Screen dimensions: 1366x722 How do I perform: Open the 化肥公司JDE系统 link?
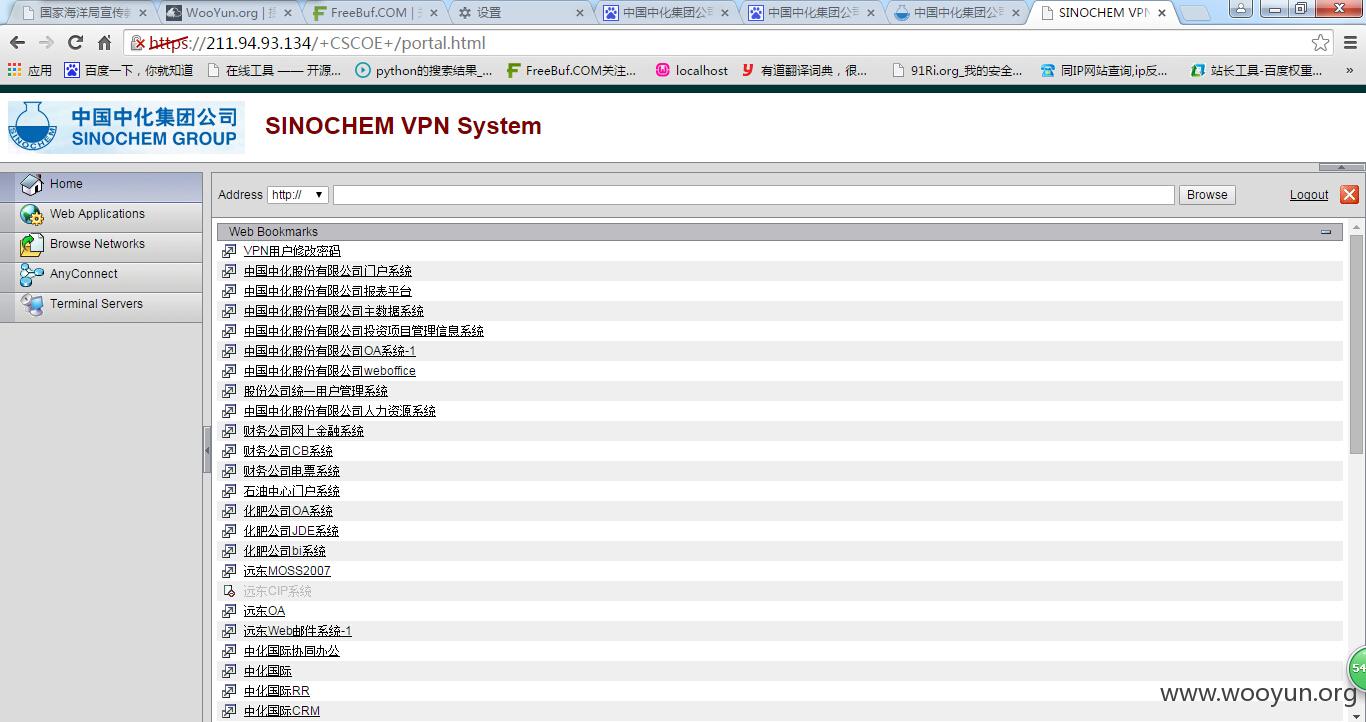click(x=291, y=531)
